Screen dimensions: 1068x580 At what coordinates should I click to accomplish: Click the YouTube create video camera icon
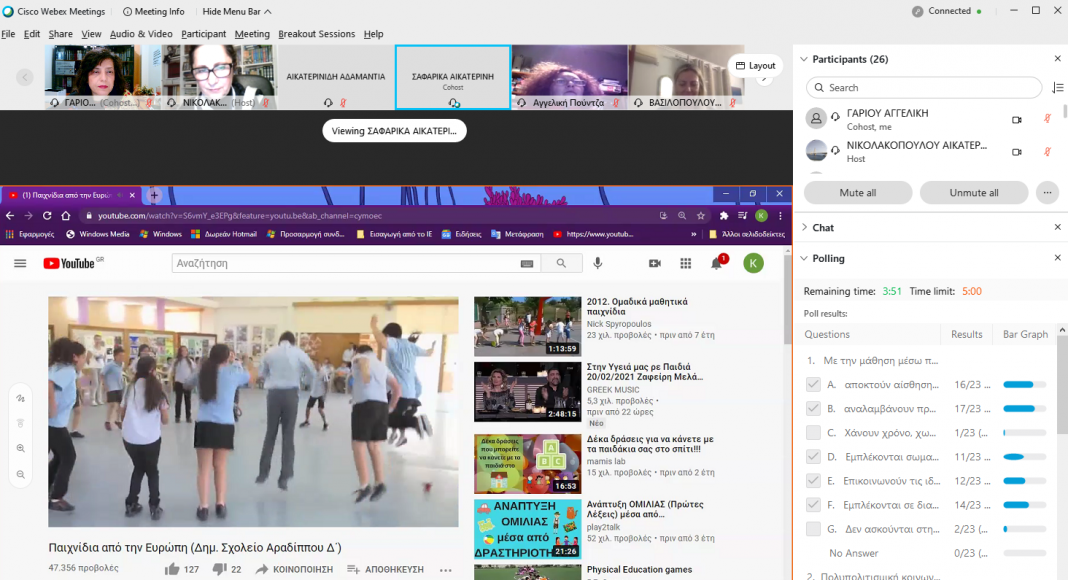[655, 263]
